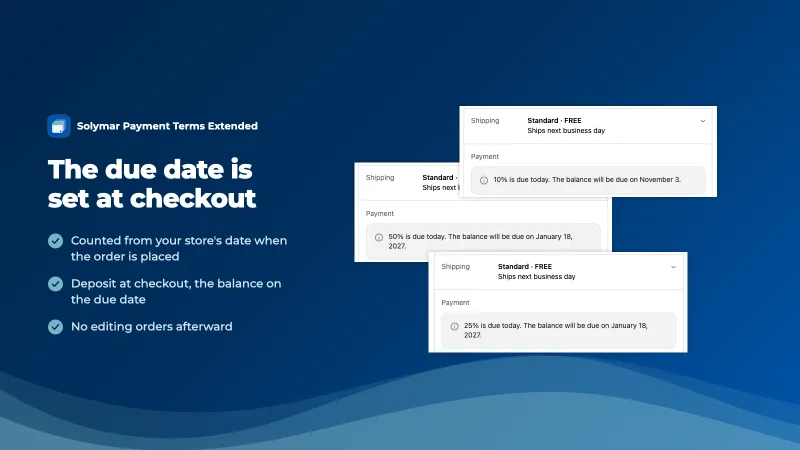This screenshot has width=800, height=450.
Task: Expand the Shipping chevron in the 25% due card
Action: (x=673, y=267)
